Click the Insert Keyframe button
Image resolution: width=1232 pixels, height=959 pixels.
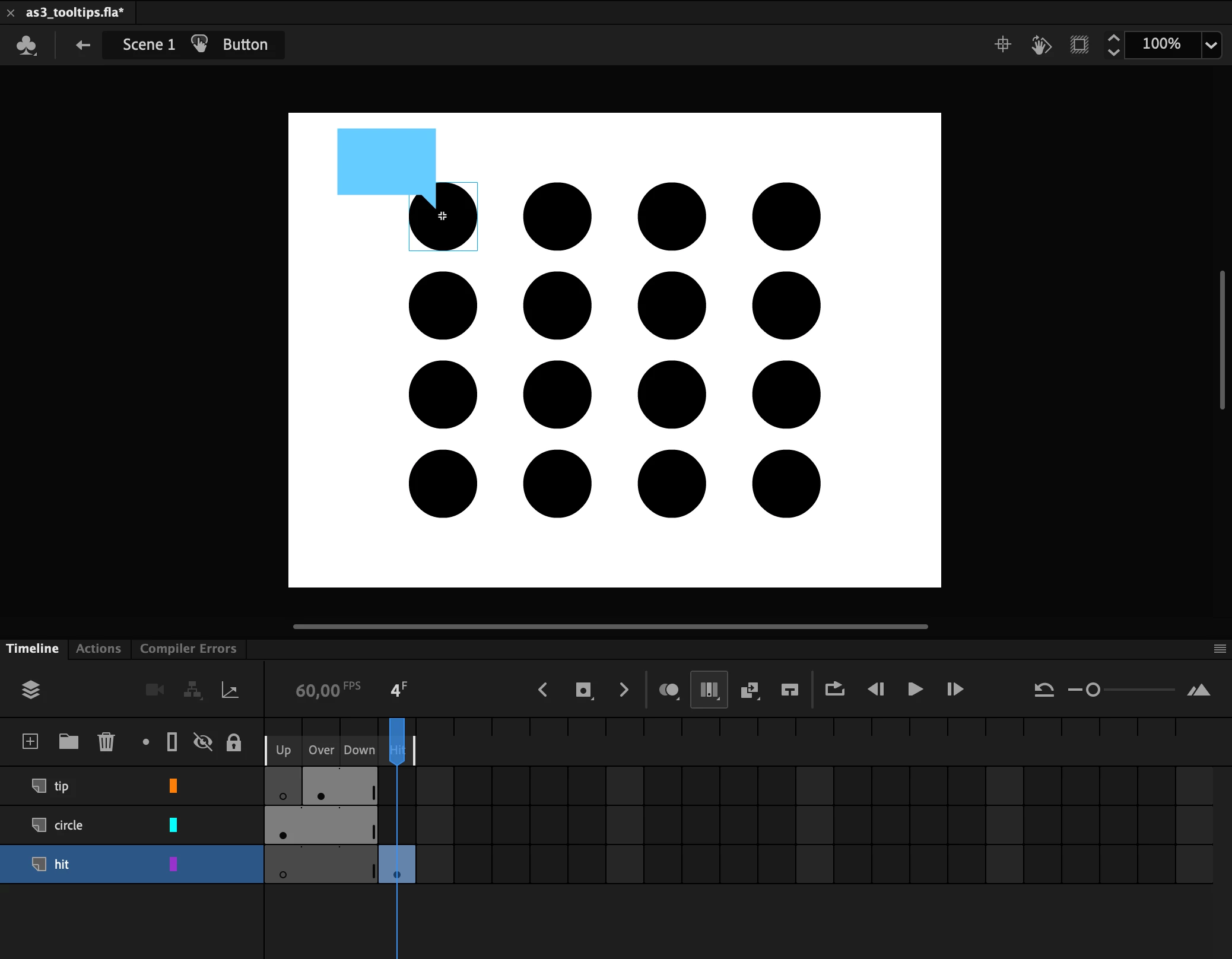(583, 690)
